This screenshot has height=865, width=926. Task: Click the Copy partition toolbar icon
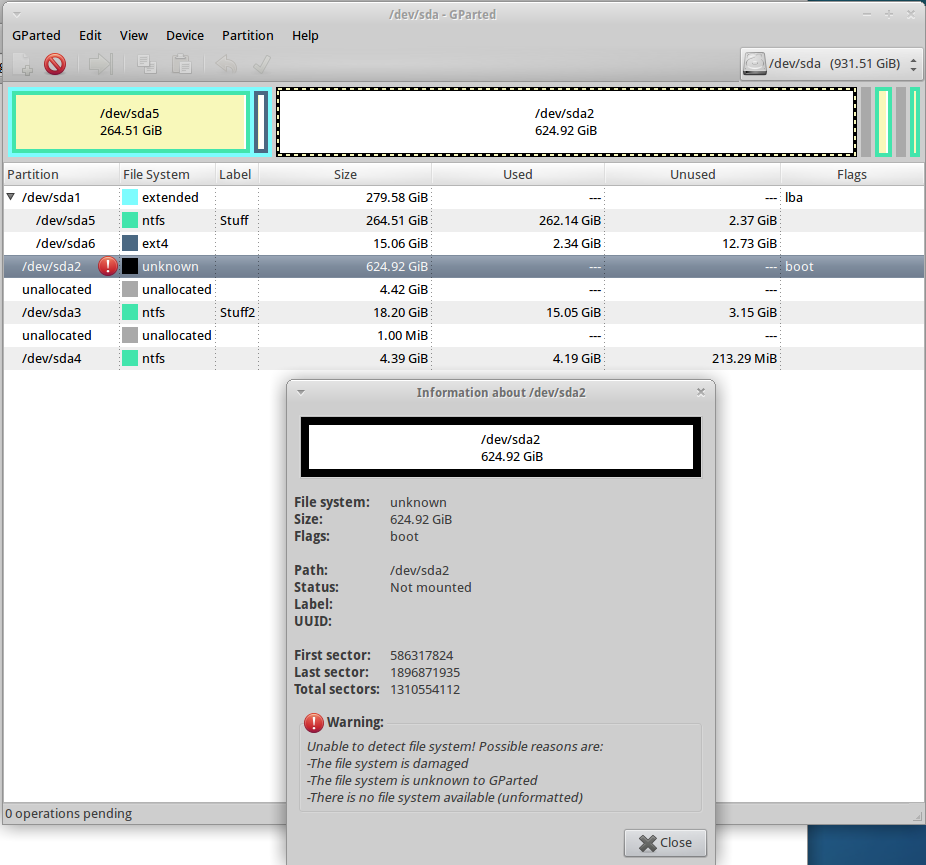click(x=146, y=64)
